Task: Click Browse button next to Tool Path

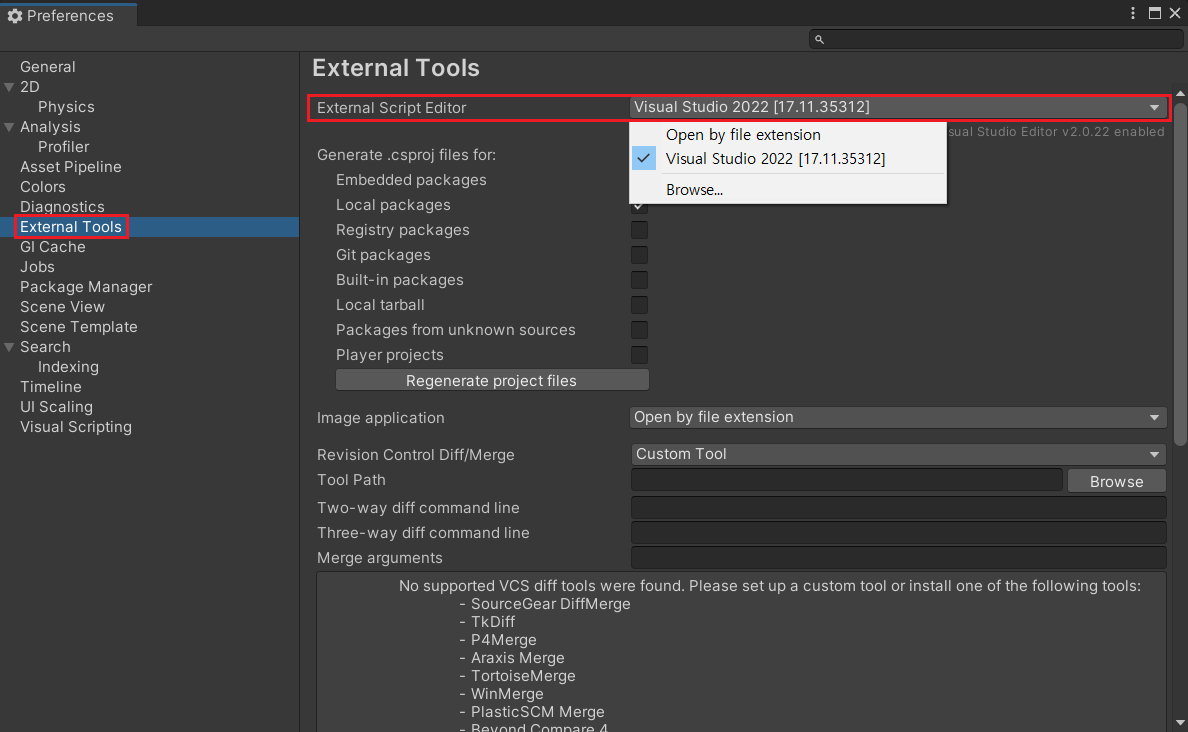Action: (x=1116, y=481)
